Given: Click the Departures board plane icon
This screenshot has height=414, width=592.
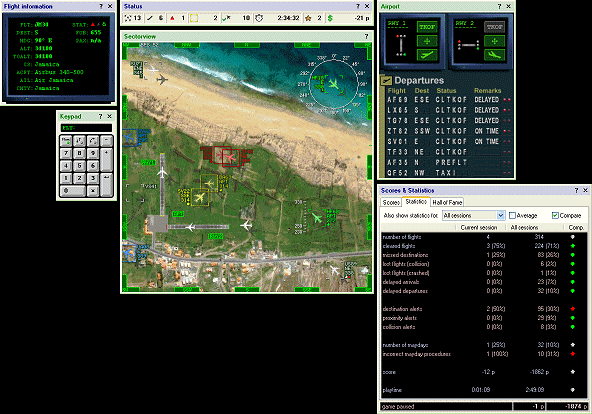Looking at the screenshot, I should 386,80.
